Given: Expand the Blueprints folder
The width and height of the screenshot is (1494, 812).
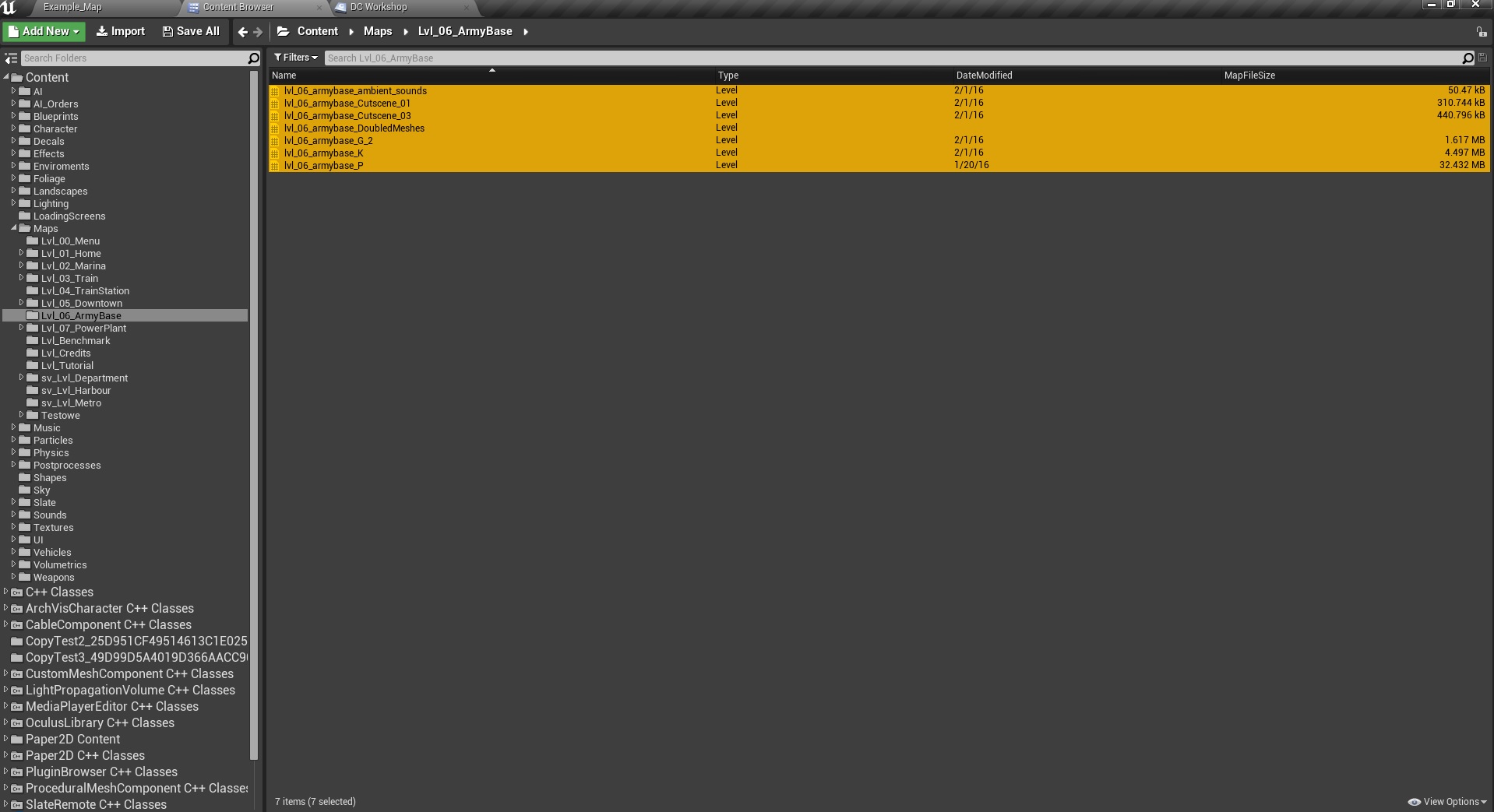Looking at the screenshot, I should point(13,116).
